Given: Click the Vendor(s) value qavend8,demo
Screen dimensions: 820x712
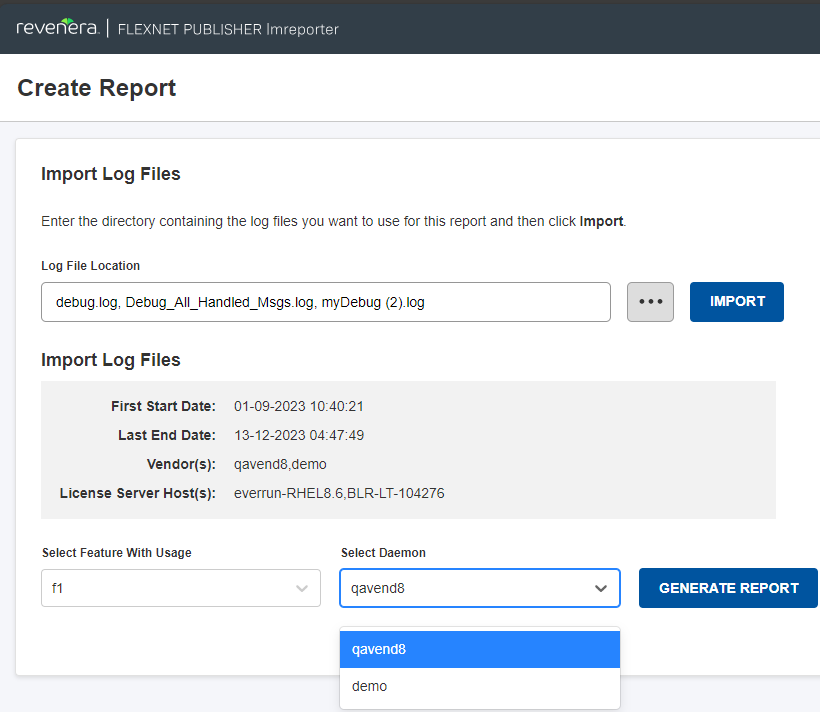Looking at the screenshot, I should pos(280,464).
